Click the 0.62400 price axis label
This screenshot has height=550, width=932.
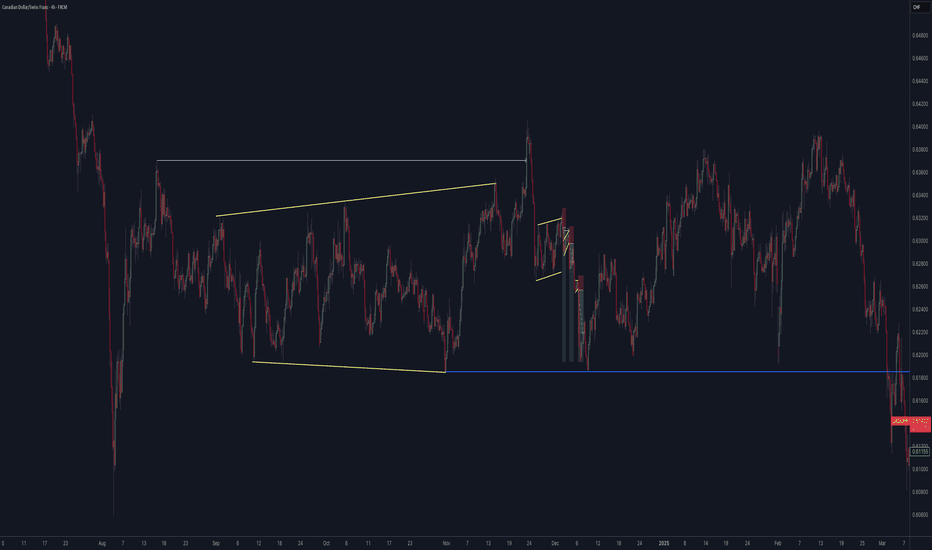920,309
